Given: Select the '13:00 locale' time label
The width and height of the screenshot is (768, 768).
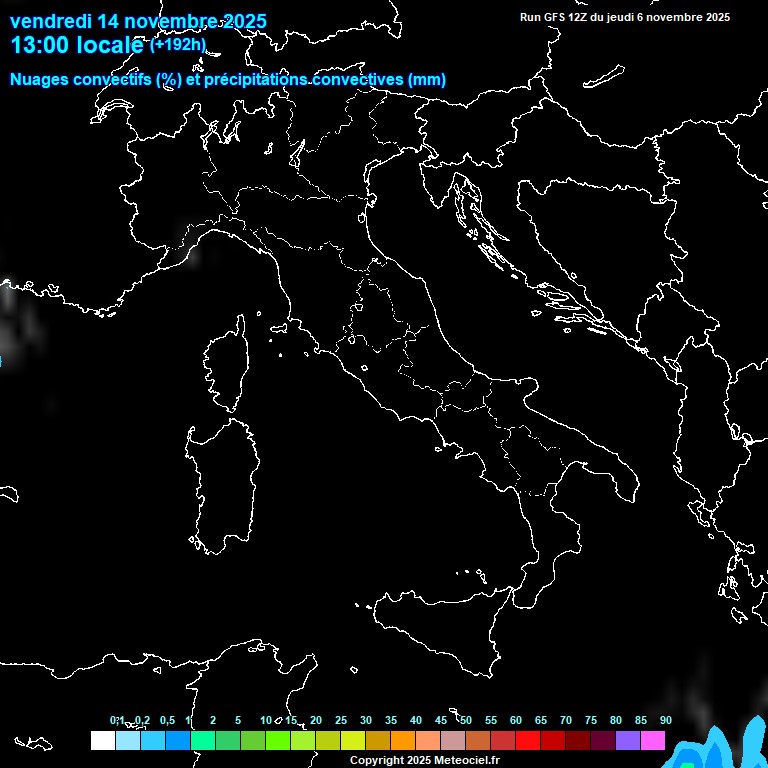Looking at the screenshot, I should click(x=77, y=45).
